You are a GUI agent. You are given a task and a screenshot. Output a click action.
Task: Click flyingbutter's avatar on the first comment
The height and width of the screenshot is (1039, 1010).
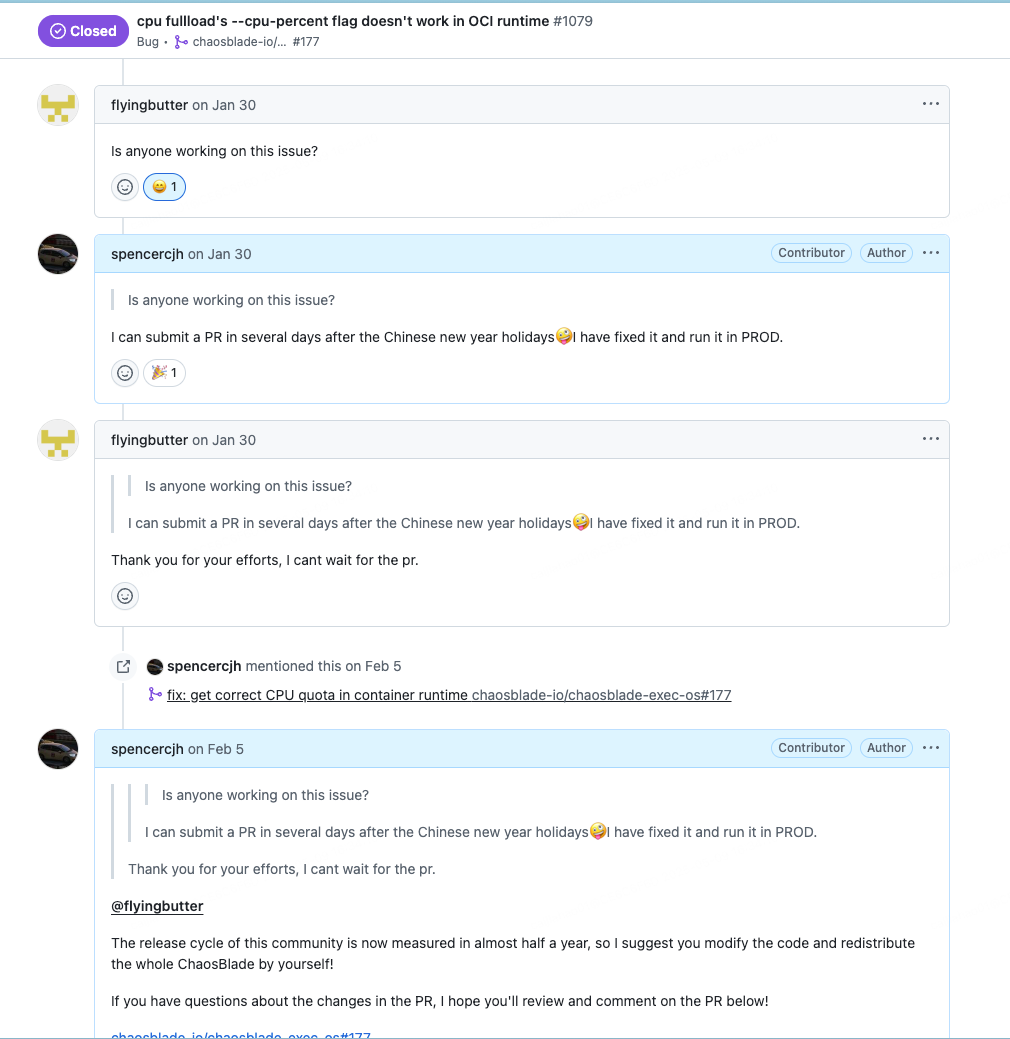(x=58, y=105)
